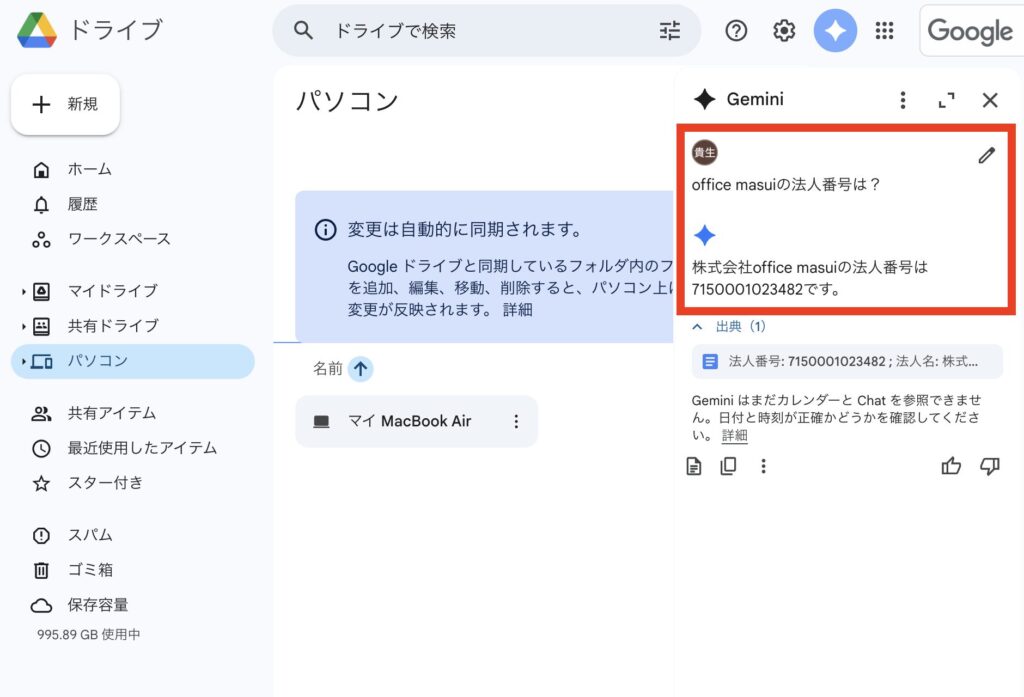Screen dimensions: 1024x697
Task: Click the Gemini panel title
Action: (x=755, y=99)
